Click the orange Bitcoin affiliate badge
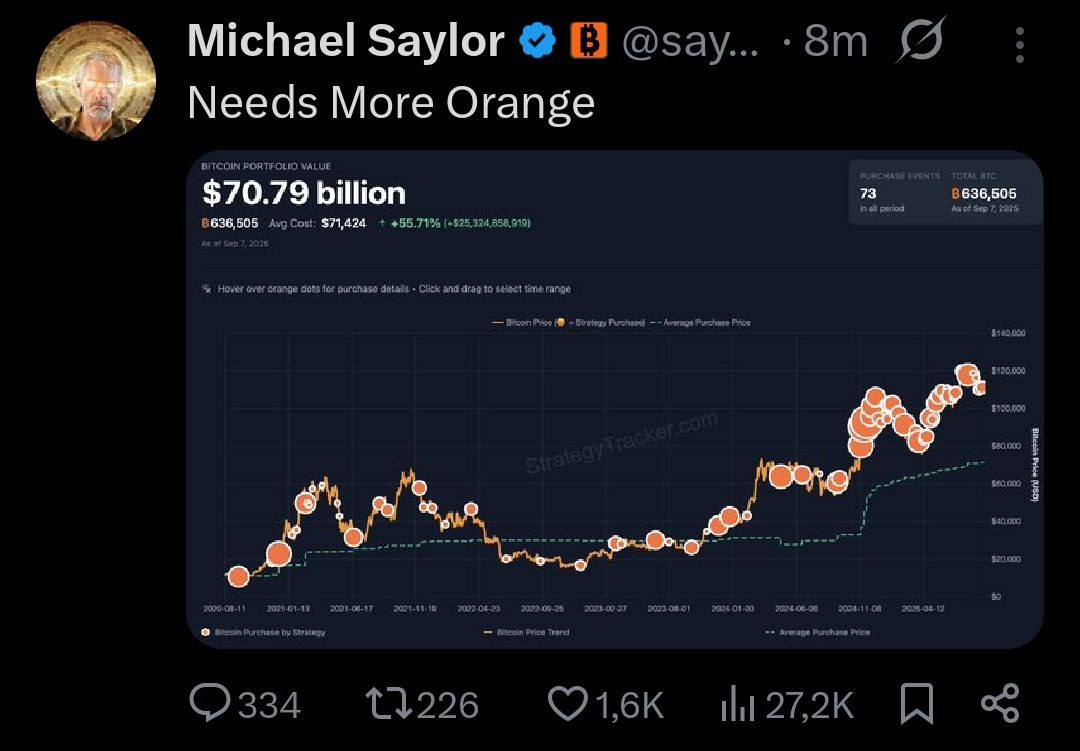 [588, 41]
